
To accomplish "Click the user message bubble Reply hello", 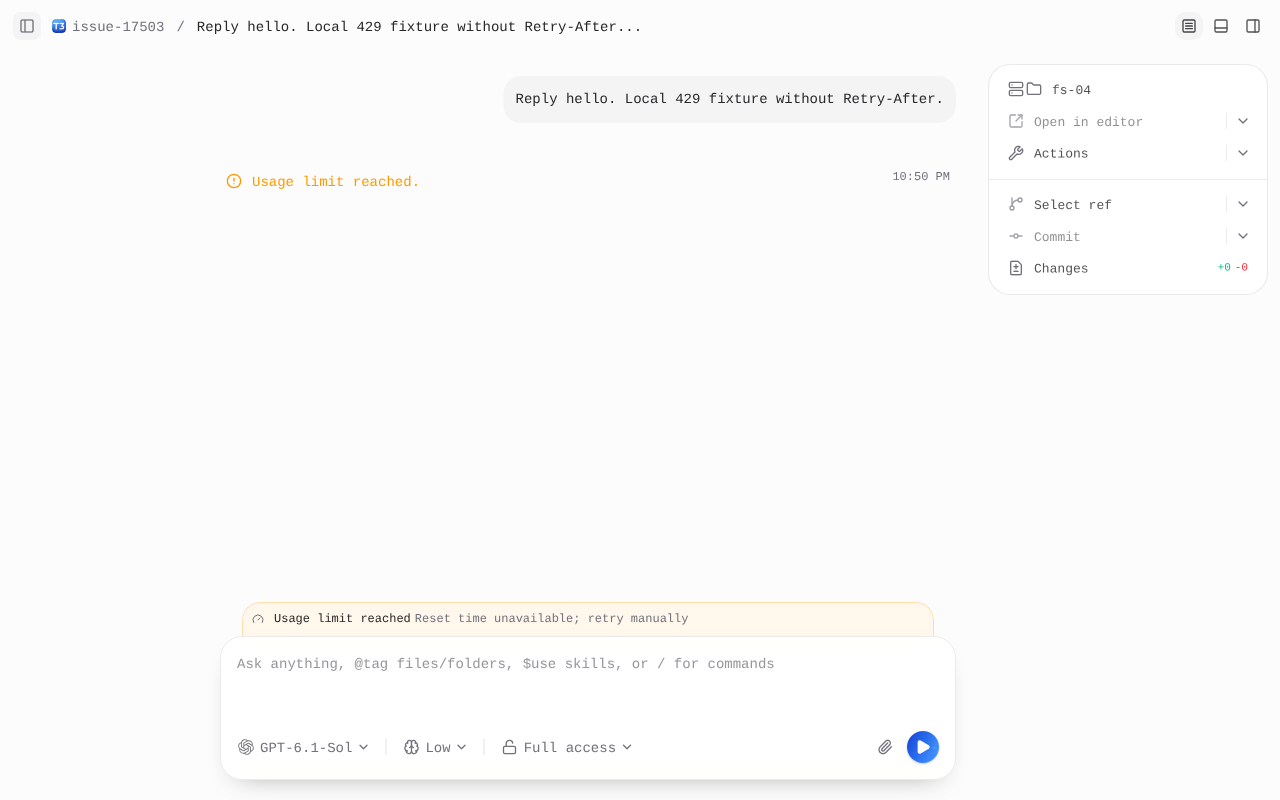I will tap(729, 99).
